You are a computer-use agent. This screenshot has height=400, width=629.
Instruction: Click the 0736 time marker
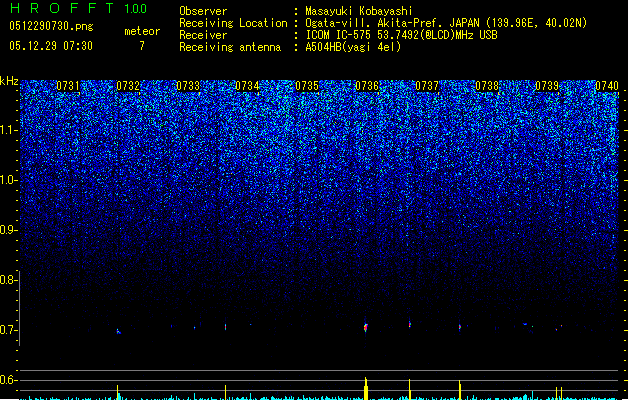pyautogui.click(x=367, y=86)
